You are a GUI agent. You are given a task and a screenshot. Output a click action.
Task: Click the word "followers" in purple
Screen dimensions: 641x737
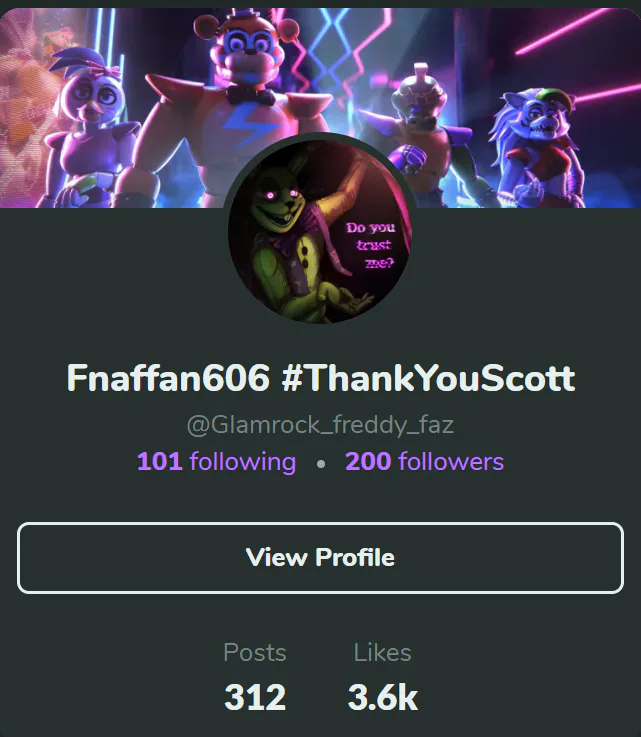451,462
